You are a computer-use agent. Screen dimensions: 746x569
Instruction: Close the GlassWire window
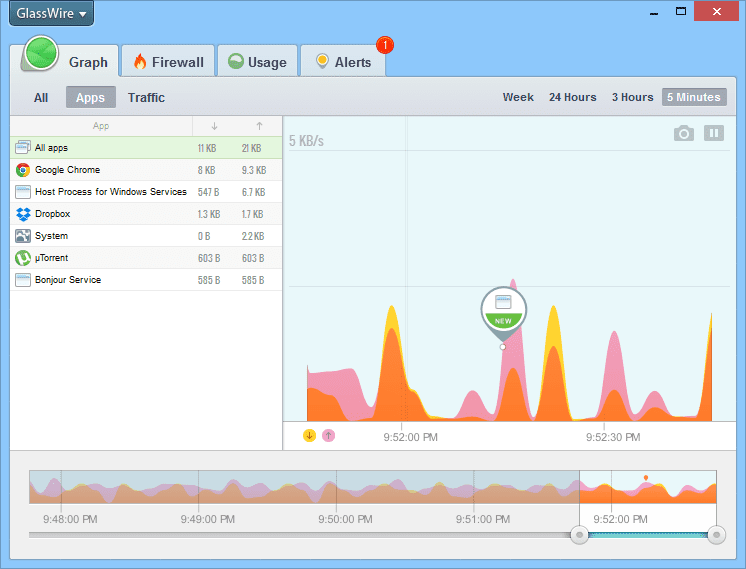(x=716, y=11)
